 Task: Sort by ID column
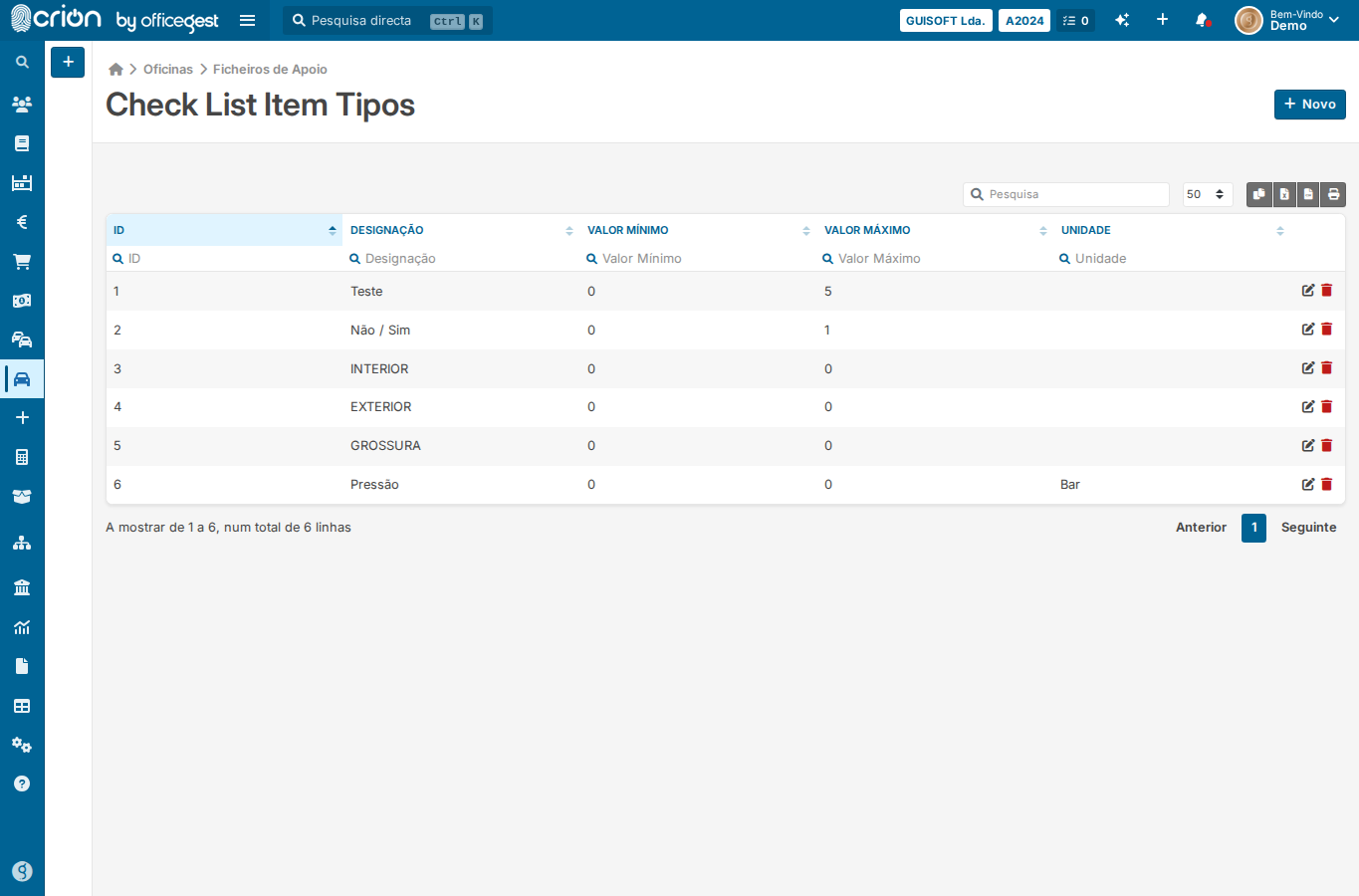(224, 230)
